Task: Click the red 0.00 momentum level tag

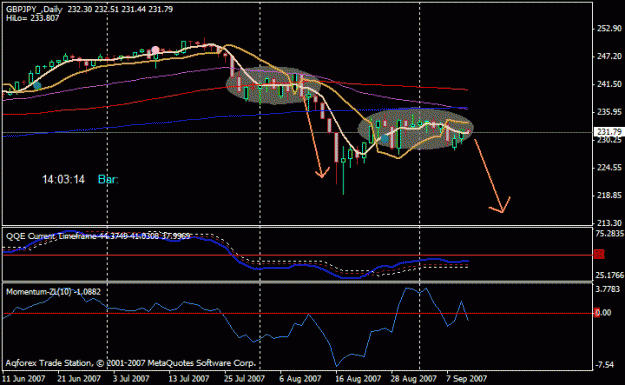Action: tap(603, 313)
